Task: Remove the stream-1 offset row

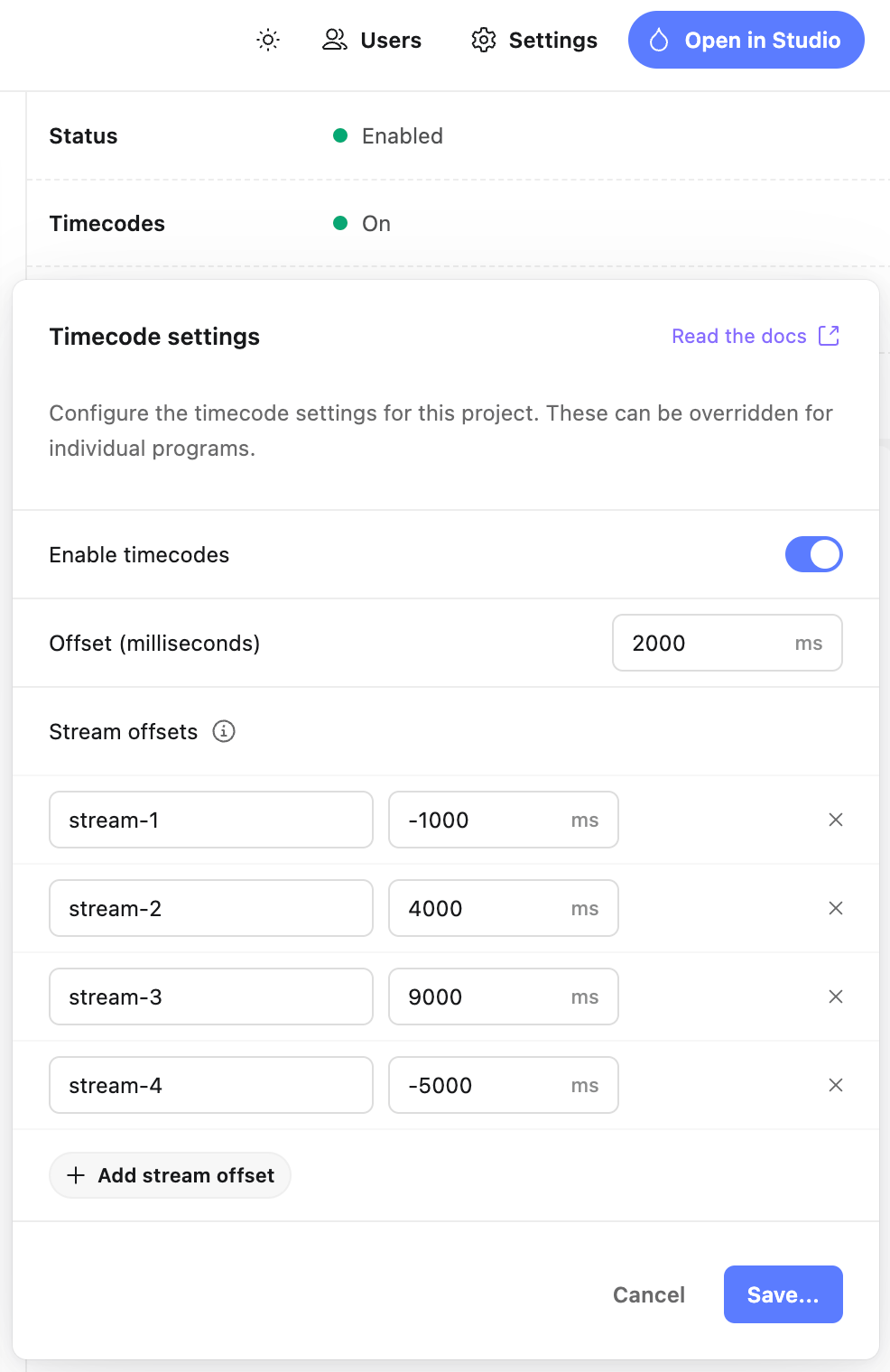Action: point(836,820)
